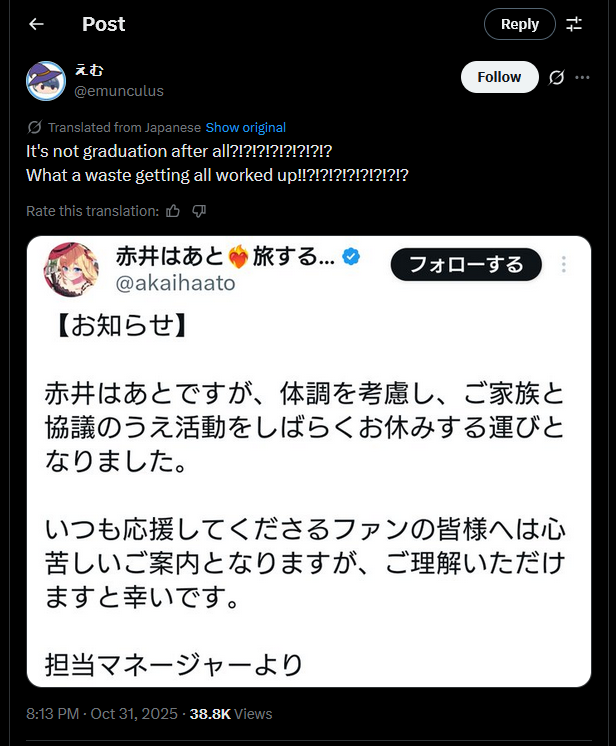616x746 pixels.
Task: Show original Japanese text
Action: 245,128
